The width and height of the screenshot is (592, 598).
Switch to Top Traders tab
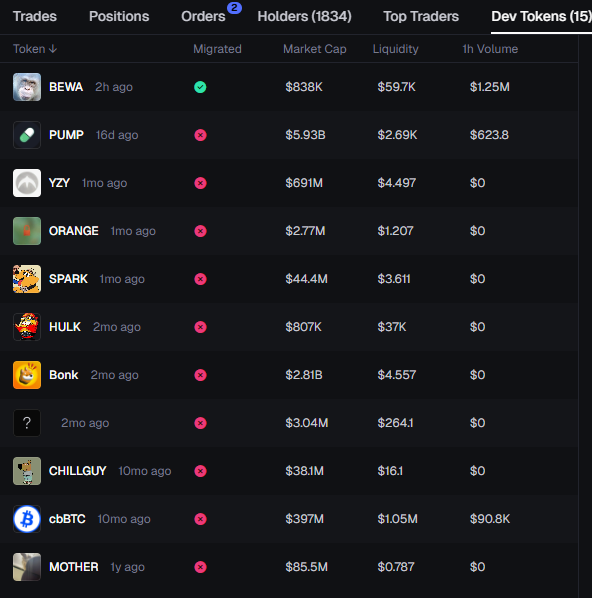[x=421, y=16]
